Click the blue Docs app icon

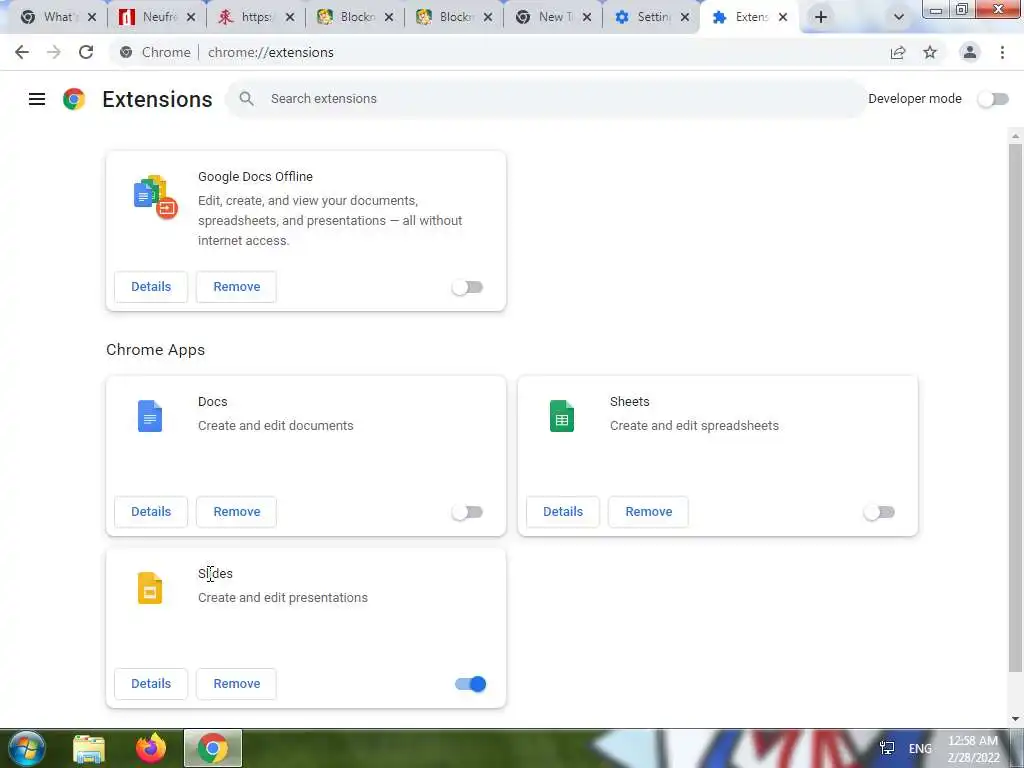(x=150, y=416)
